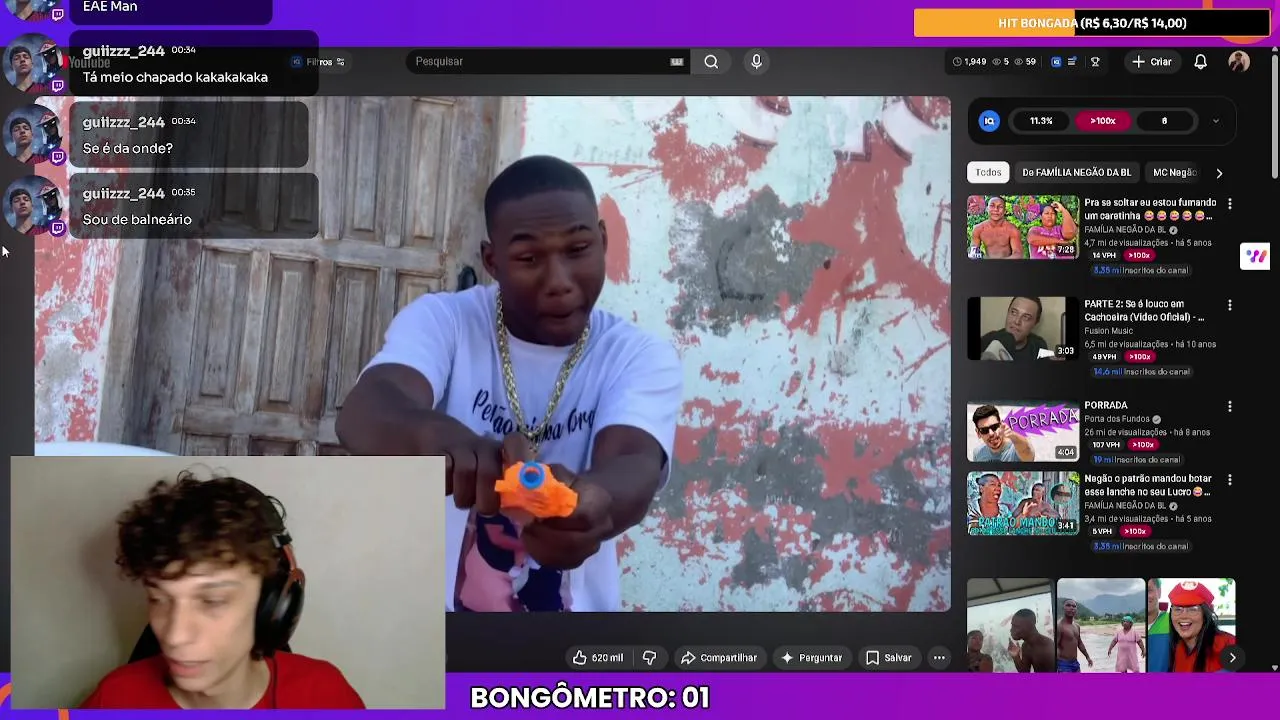Click 14 VPH badge on first suggested video
Screen dimensions: 1280x720
(1104, 255)
